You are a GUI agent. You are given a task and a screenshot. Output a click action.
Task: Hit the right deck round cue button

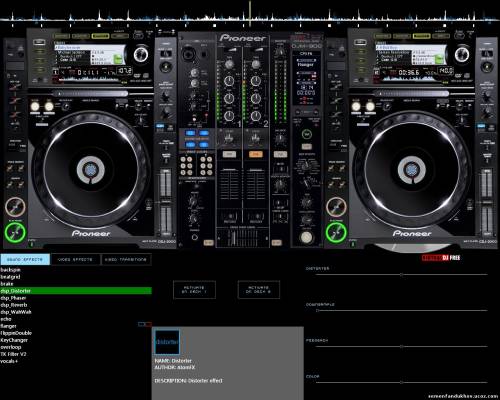pos(336,207)
